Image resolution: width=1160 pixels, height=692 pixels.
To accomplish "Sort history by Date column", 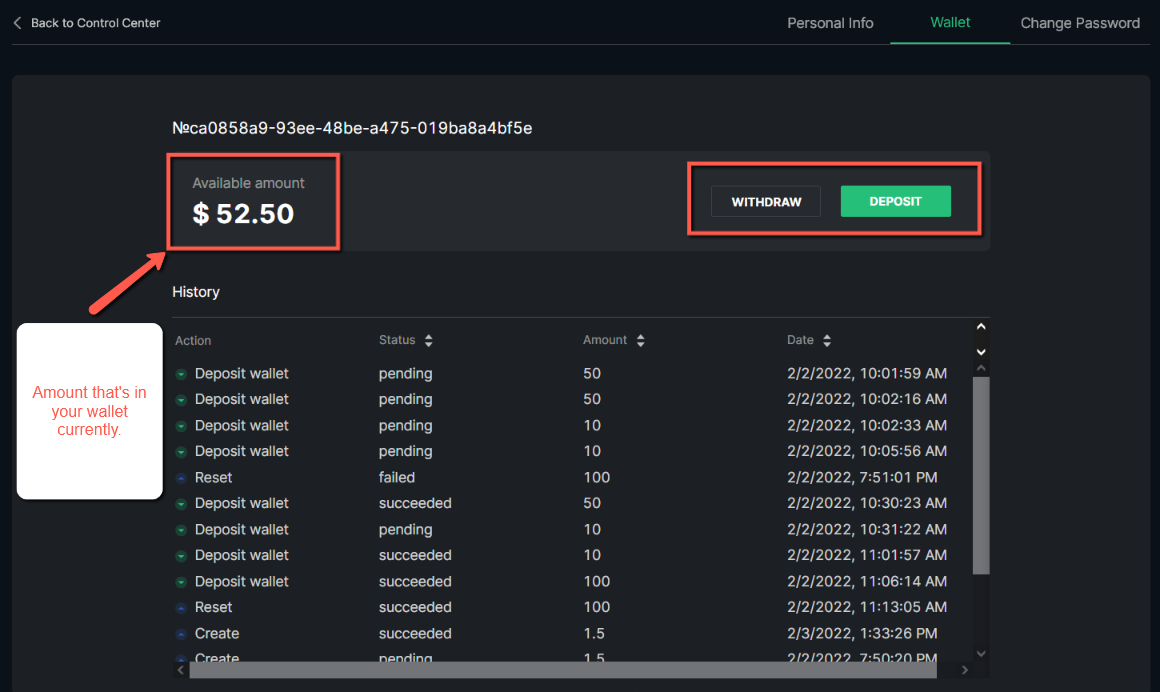I will pos(827,341).
